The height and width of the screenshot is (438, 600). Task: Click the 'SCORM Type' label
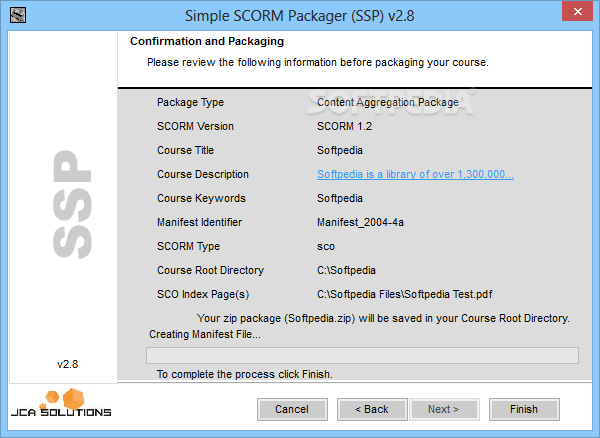pos(188,246)
